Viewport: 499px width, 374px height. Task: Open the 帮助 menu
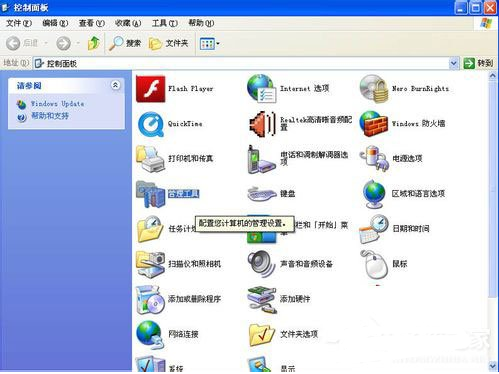click(x=201, y=23)
